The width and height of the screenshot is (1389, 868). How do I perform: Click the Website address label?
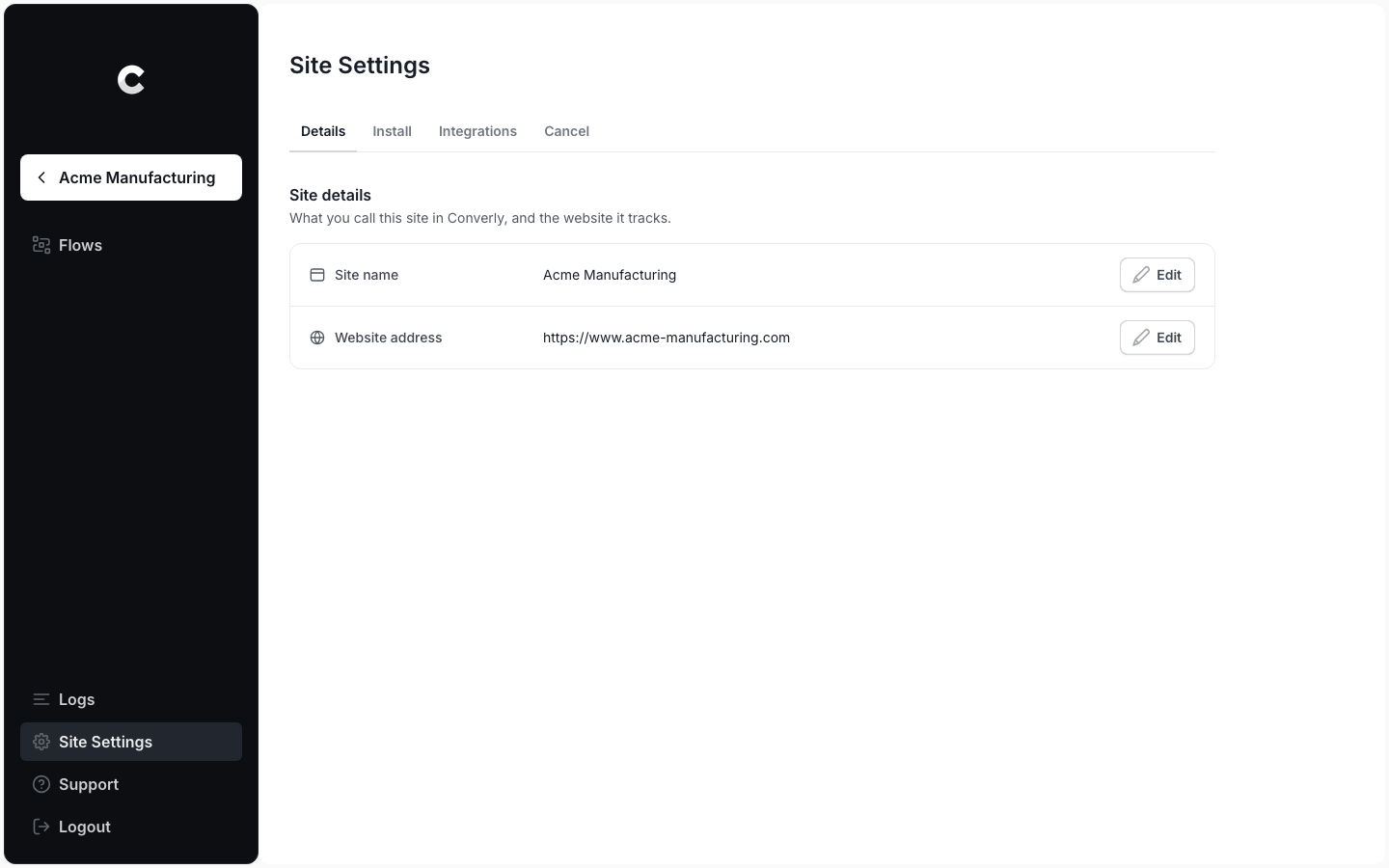pos(388,338)
